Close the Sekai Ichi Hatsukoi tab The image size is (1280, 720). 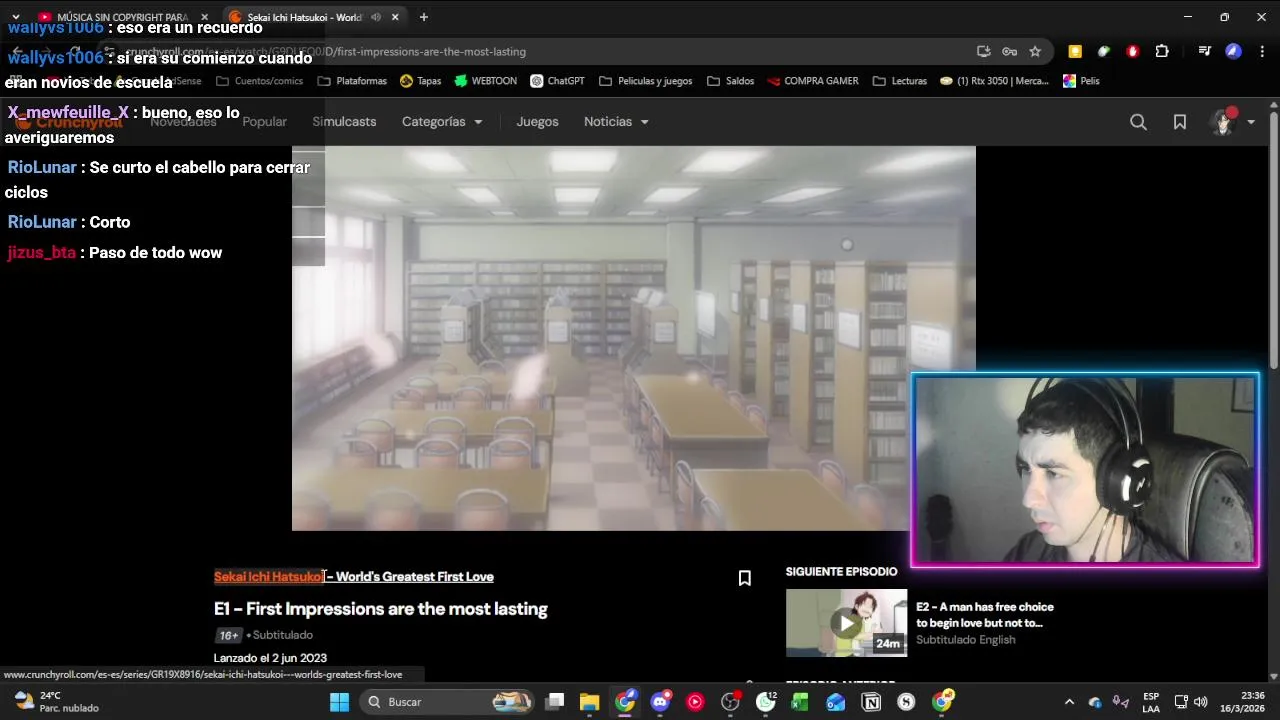[x=395, y=17]
